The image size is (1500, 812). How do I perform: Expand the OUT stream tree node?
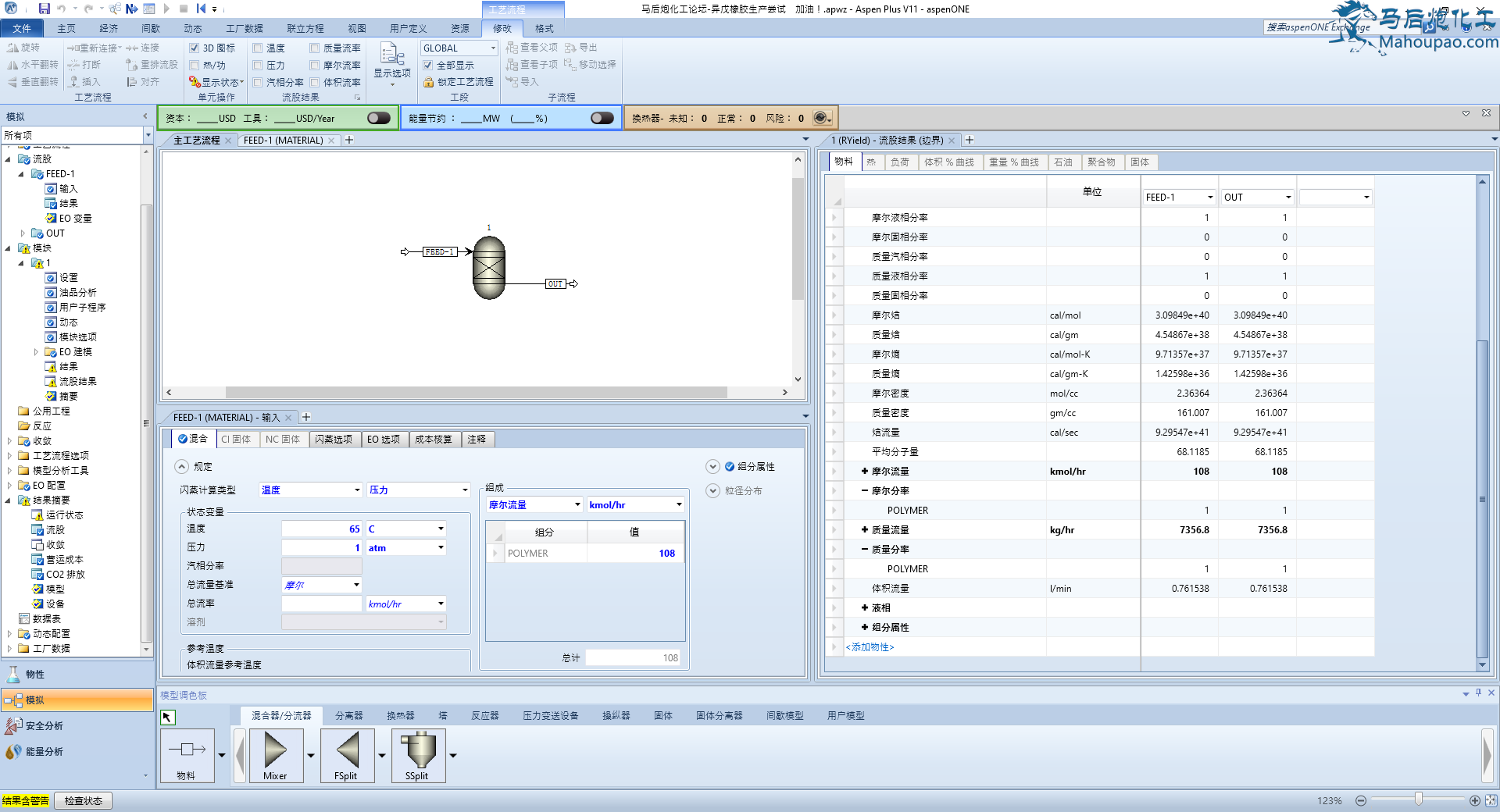tap(23, 233)
